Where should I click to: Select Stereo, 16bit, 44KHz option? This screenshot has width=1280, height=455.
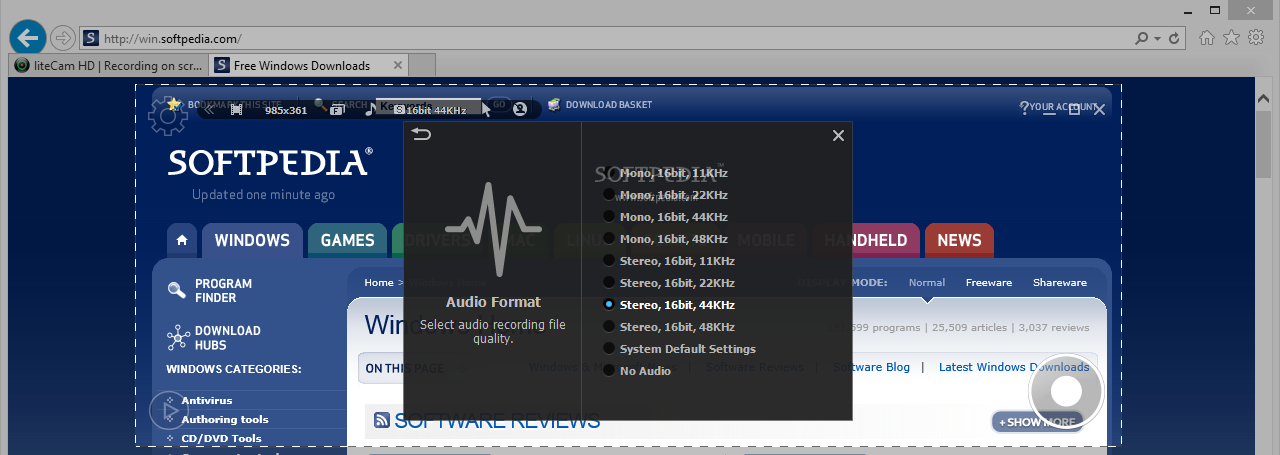[669, 305]
